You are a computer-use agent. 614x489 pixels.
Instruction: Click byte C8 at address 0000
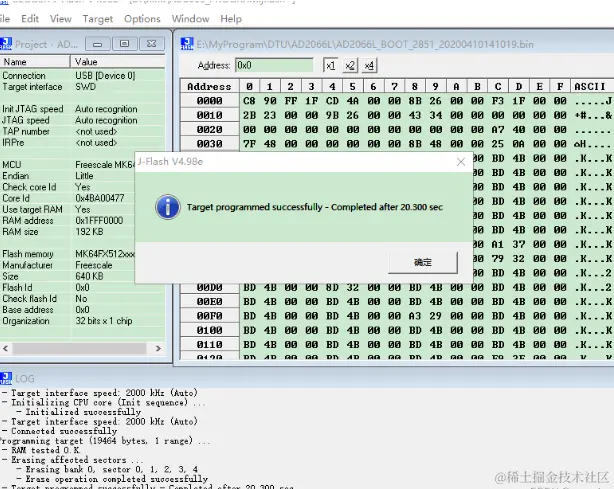[249, 101]
